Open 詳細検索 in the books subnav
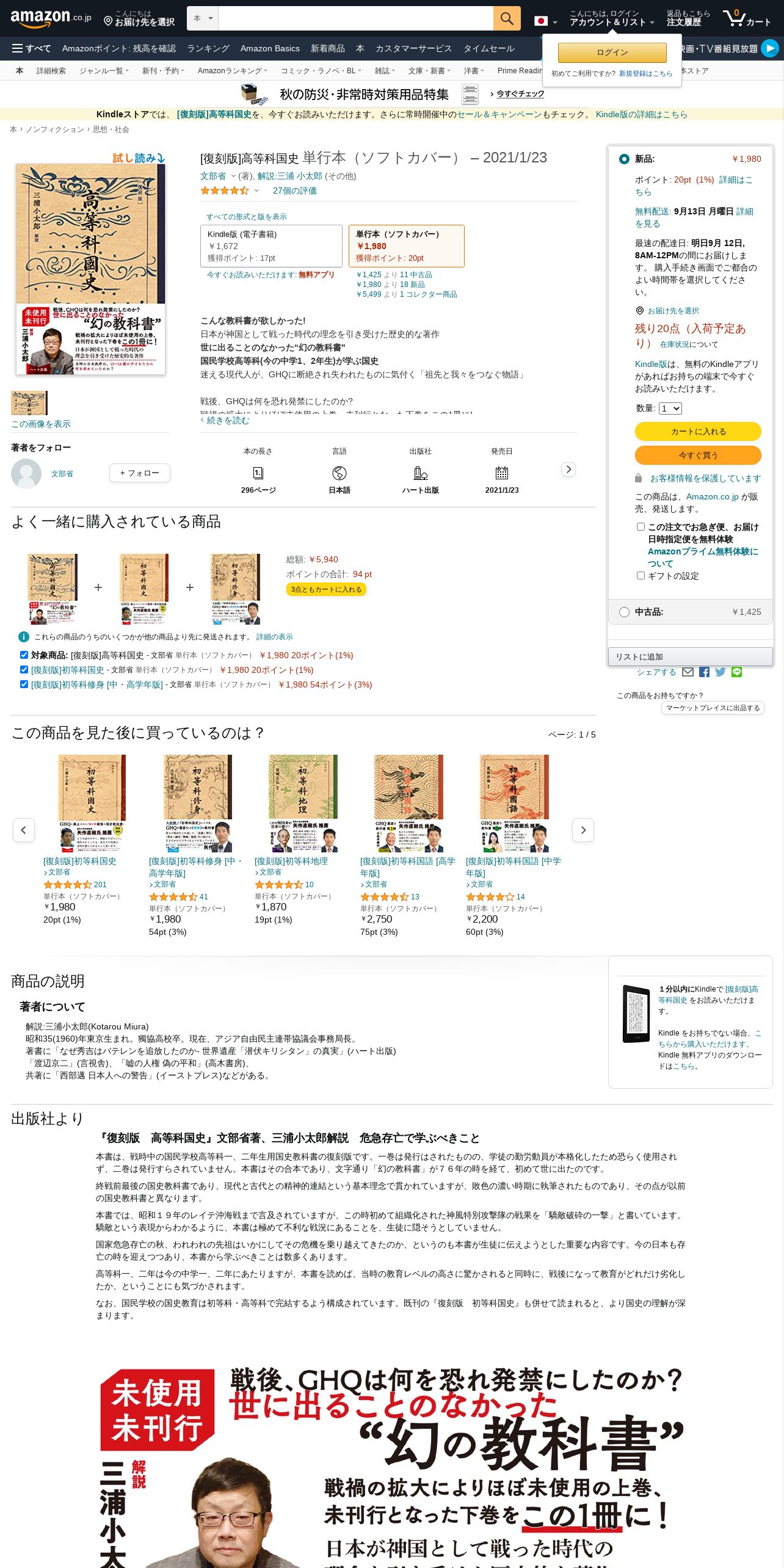Viewport: 784px width, 1568px height. point(51,71)
